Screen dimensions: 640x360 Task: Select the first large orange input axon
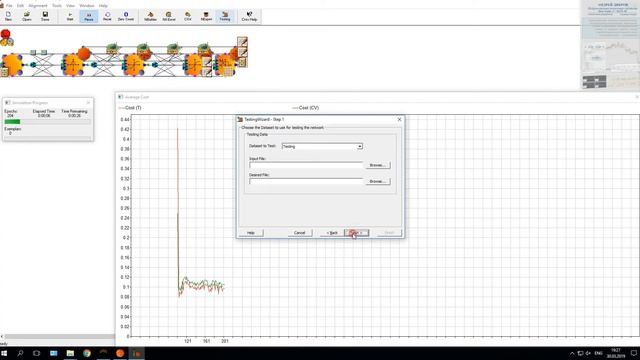pos(12,64)
